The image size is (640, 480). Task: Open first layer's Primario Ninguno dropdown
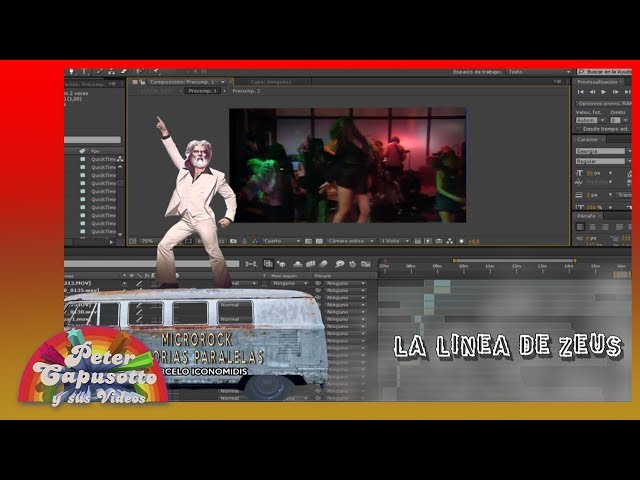[345, 283]
